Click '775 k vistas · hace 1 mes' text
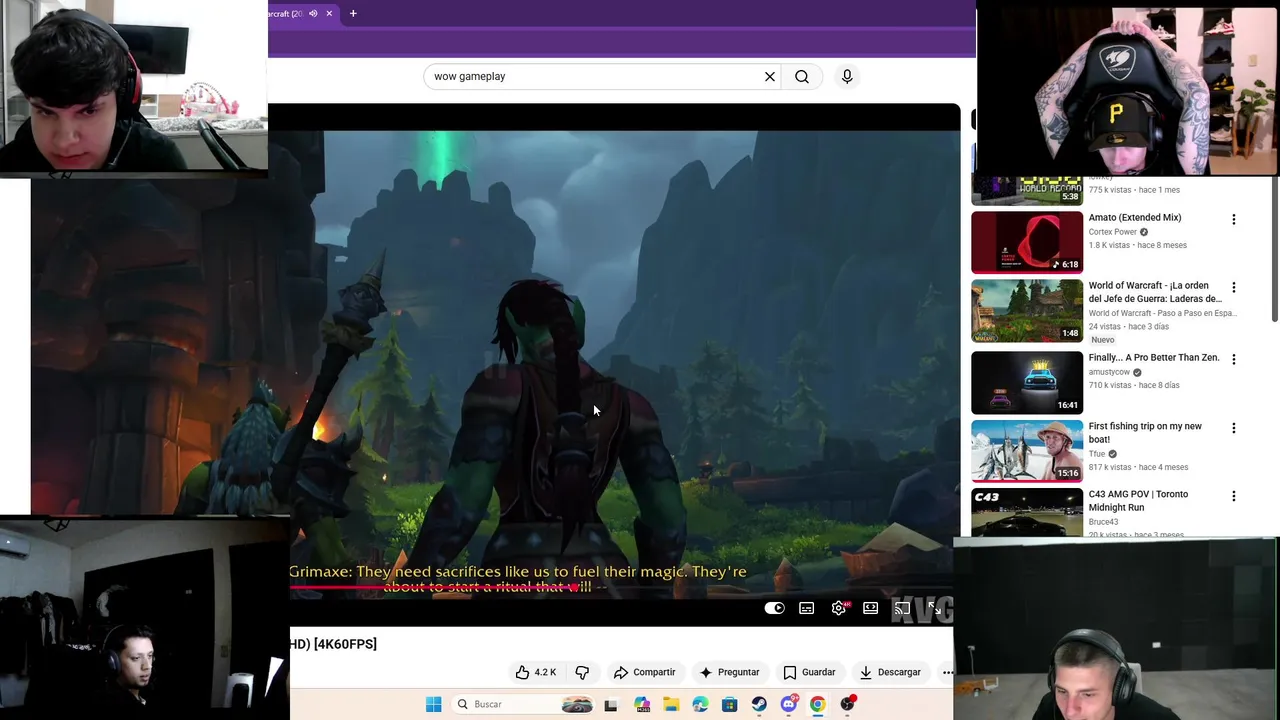Image resolution: width=1280 pixels, height=720 pixels. (1134, 190)
